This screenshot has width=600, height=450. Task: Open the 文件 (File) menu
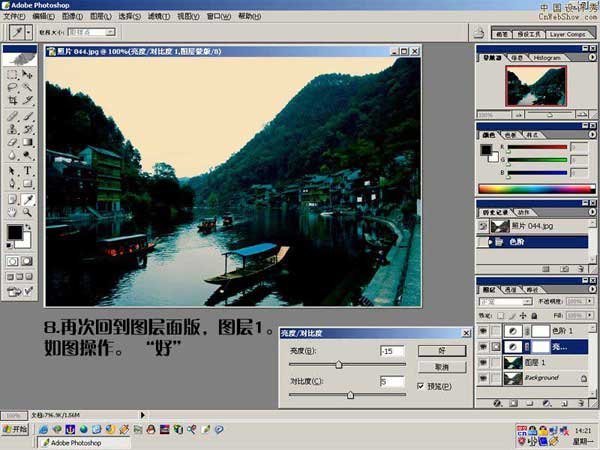tap(15, 16)
